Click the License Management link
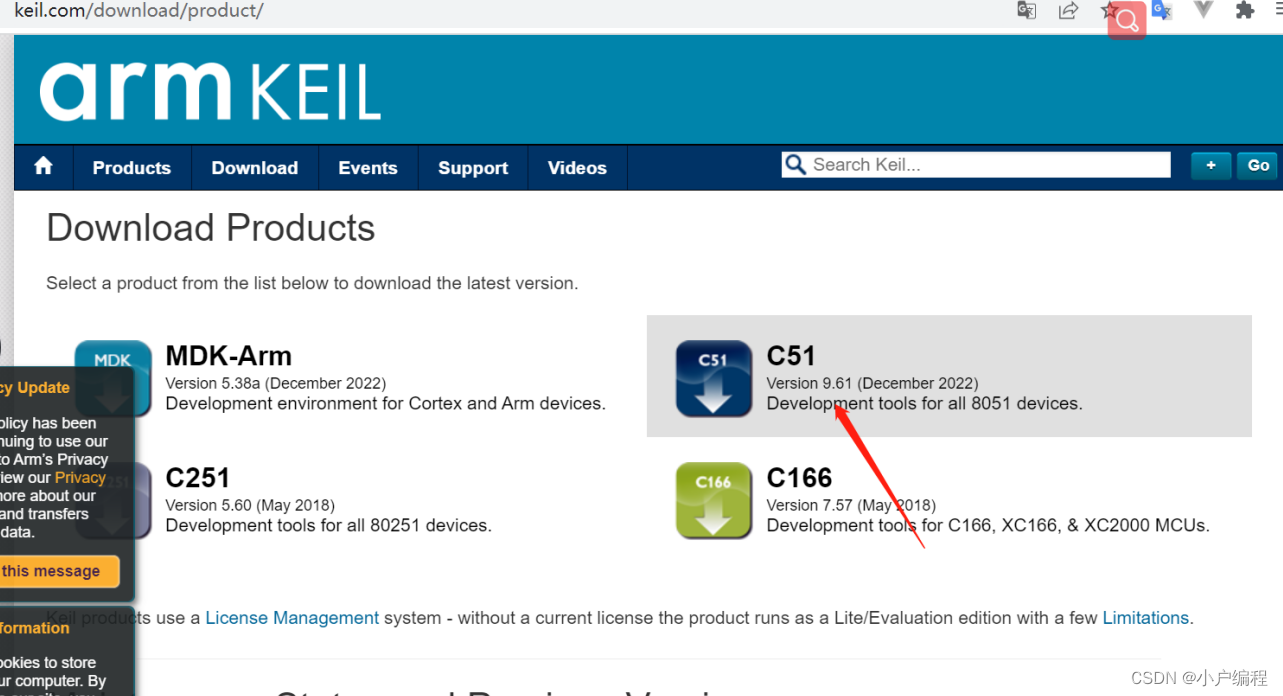This screenshot has width=1283, height=696. coord(291,617)
